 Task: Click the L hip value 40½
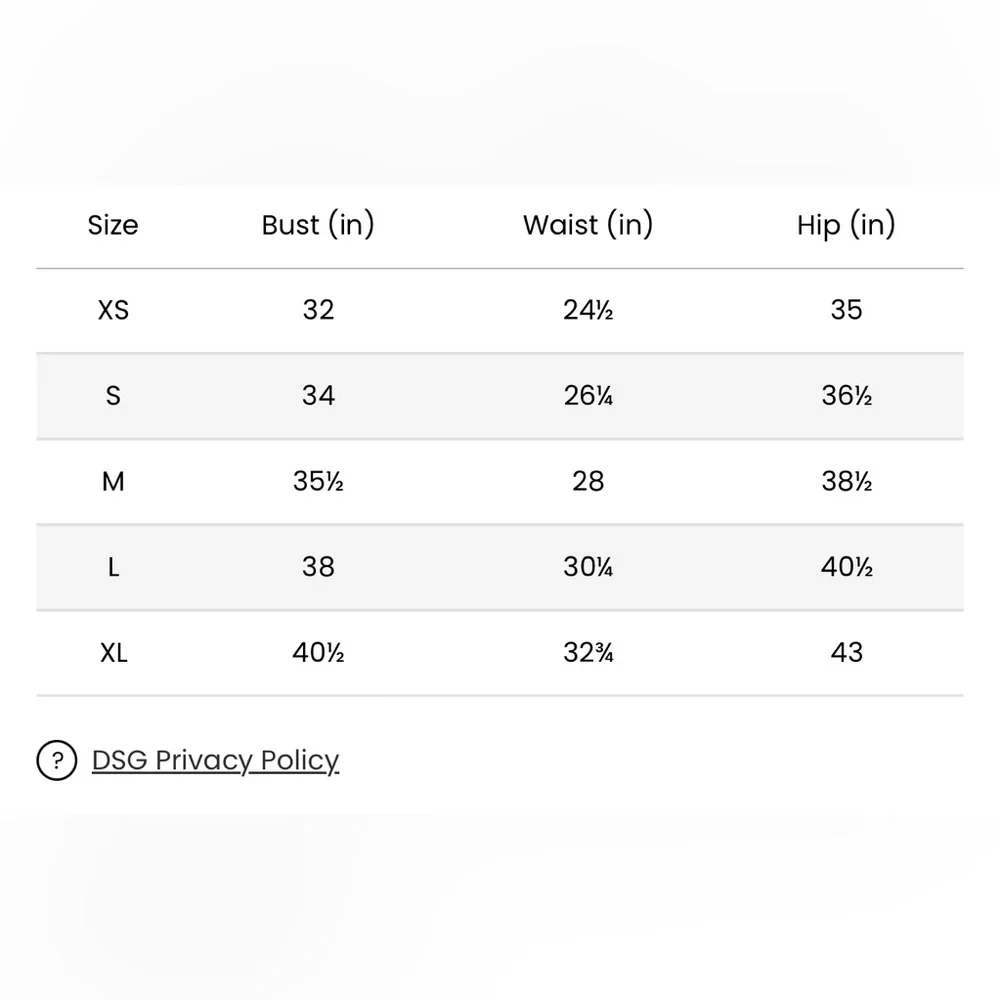[847, 567]
